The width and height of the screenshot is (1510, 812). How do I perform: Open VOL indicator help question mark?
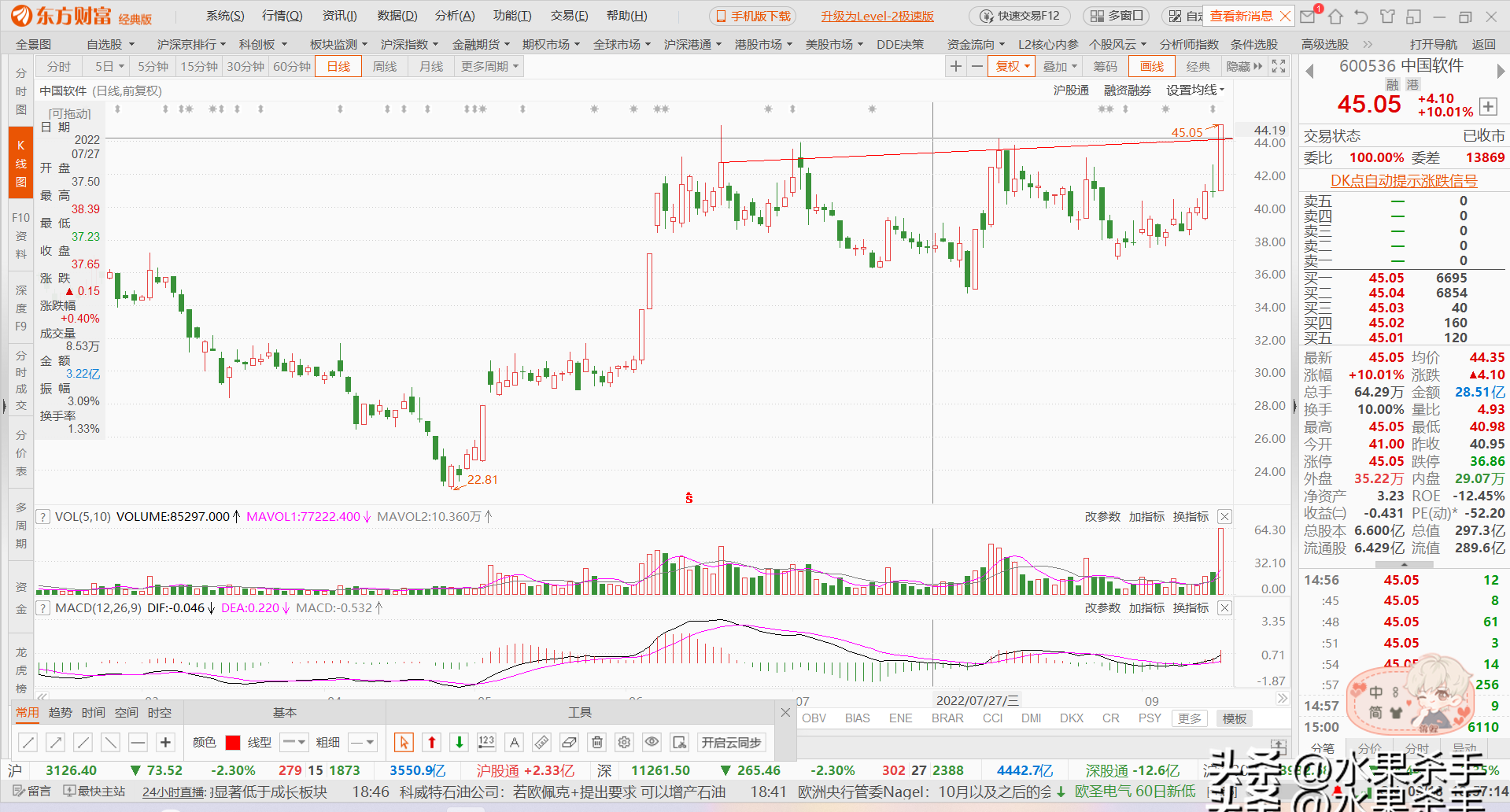(x=43, y=517)
